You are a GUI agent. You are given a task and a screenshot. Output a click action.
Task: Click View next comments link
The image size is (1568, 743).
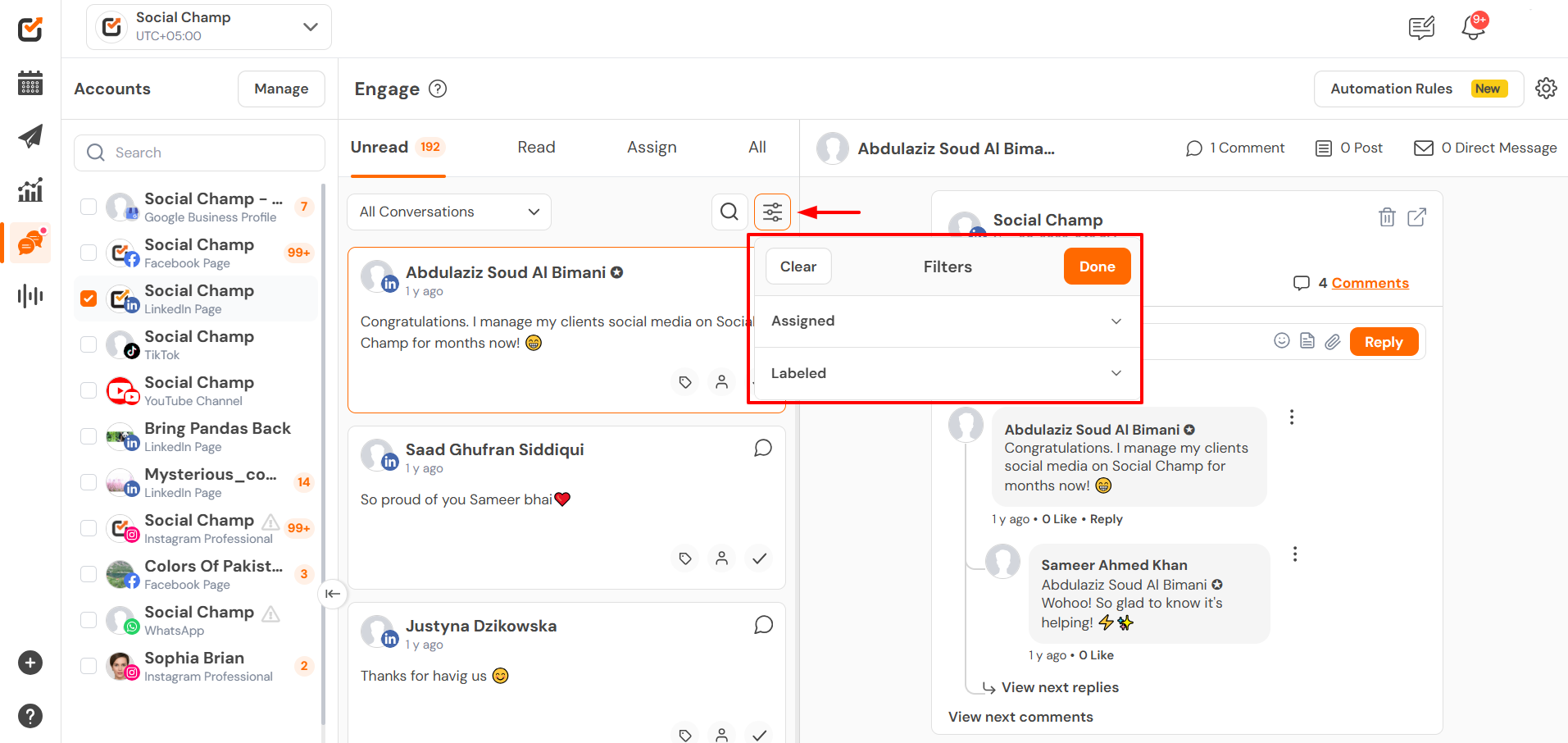click(1020, 717)
